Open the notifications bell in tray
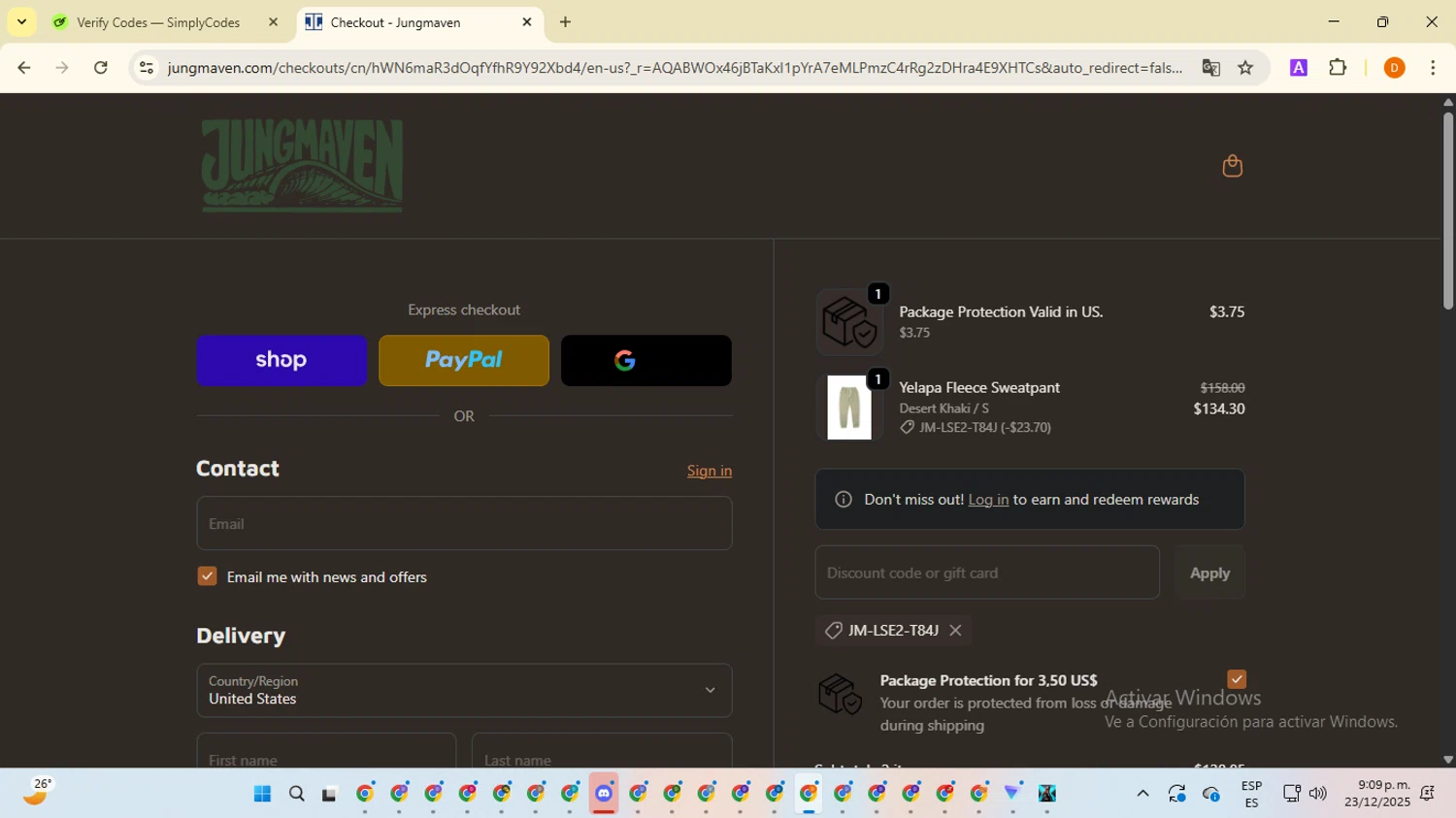The image size is (1456, 818). 1427,794
